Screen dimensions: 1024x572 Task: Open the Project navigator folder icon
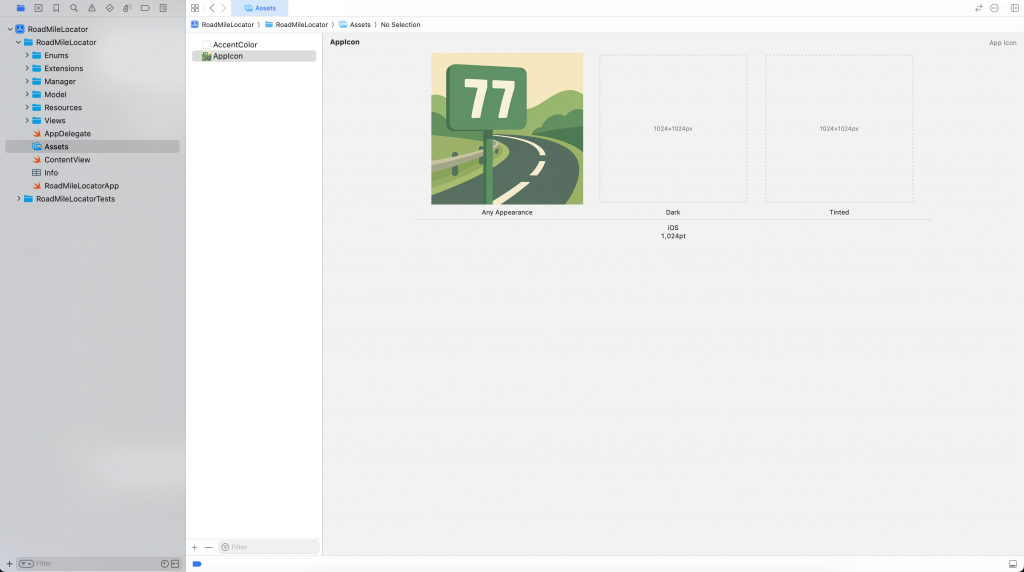pos(21,8)
